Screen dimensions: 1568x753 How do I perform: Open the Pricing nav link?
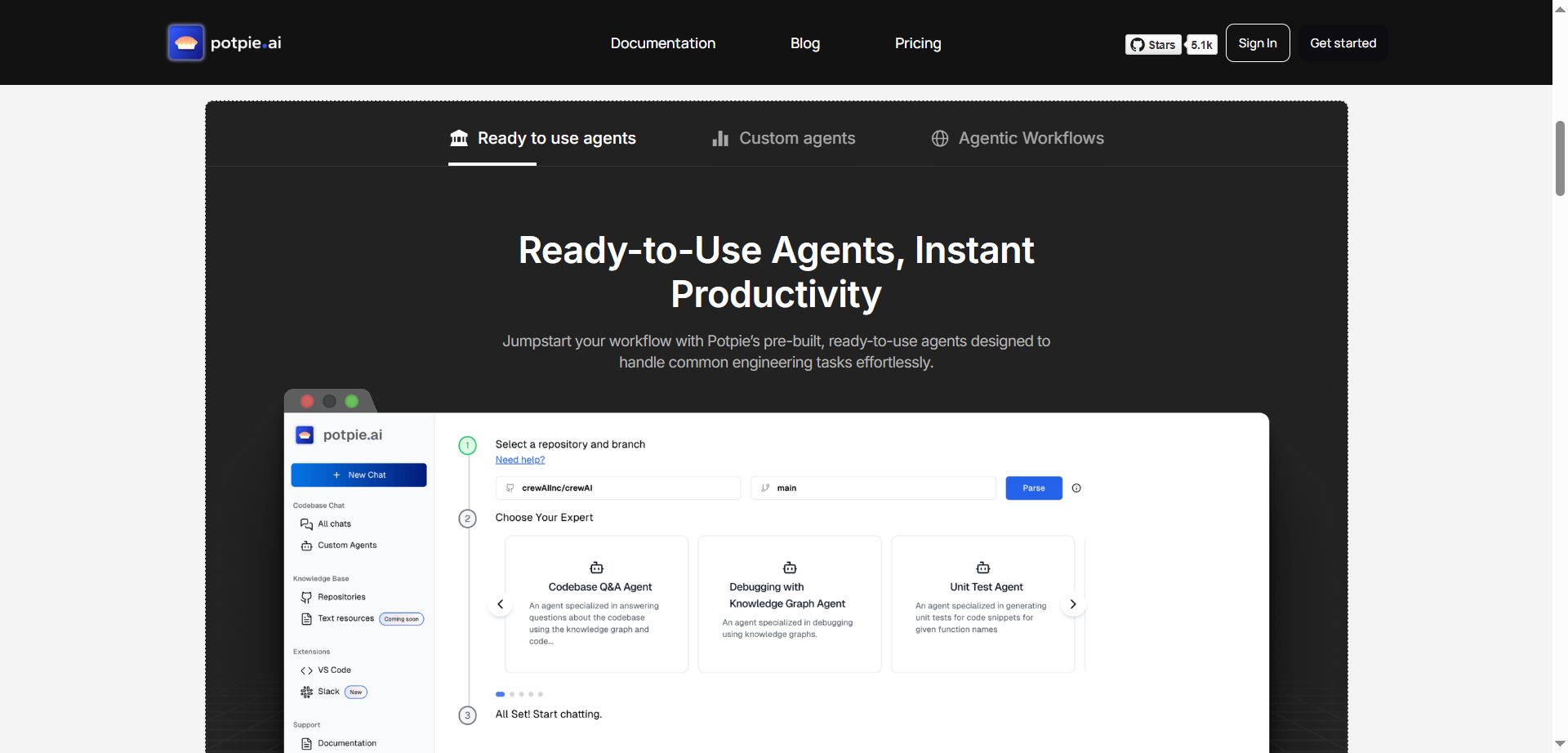point(917,43)
